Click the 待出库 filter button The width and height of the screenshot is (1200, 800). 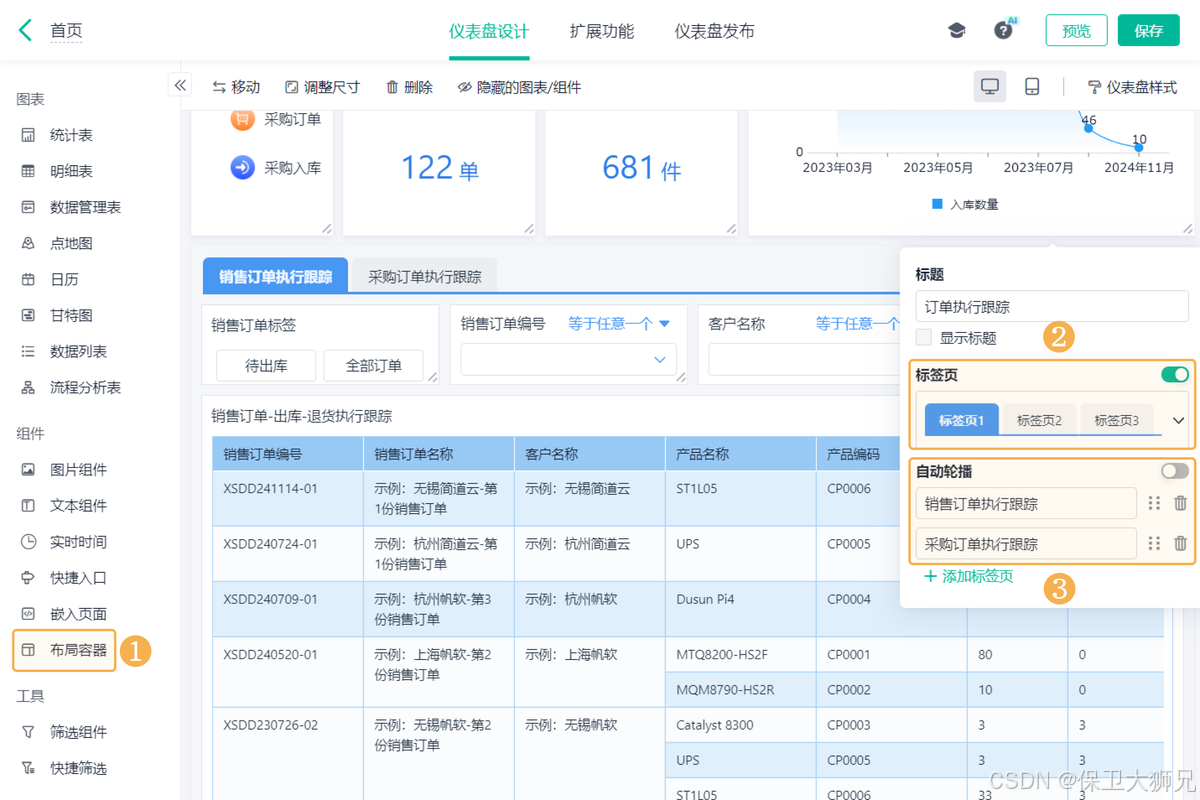pyautogui.click(x=266, y=365)
